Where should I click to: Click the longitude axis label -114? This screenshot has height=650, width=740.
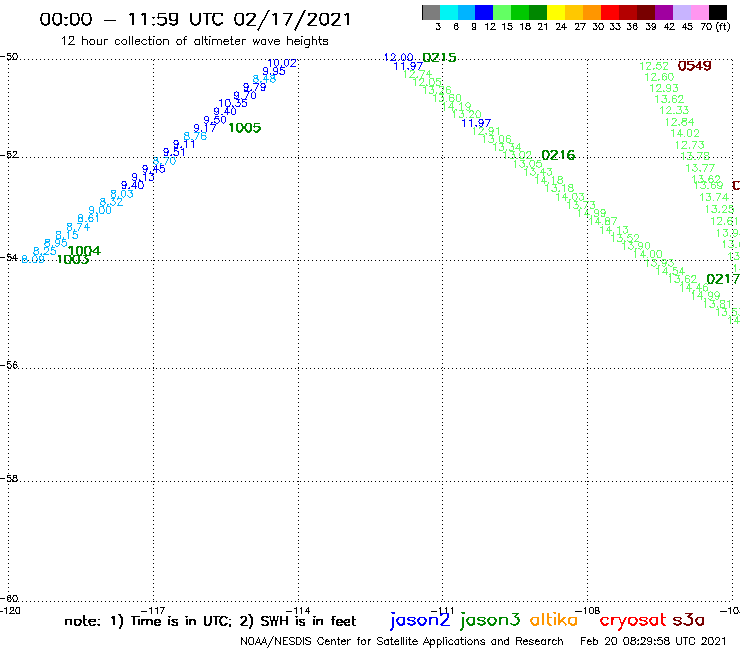point(298,611)
